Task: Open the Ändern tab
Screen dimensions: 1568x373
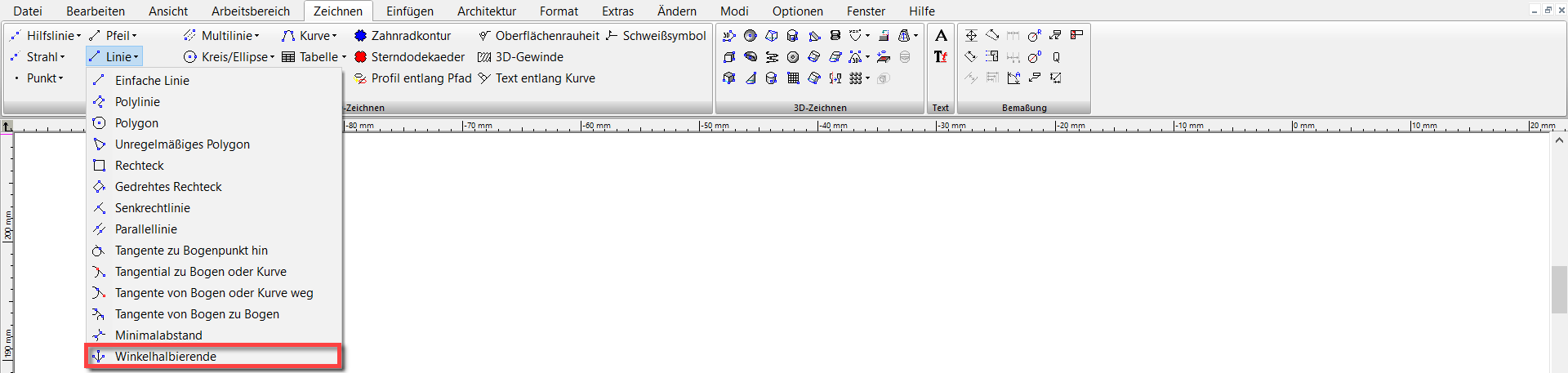Action: pos(677,11)
